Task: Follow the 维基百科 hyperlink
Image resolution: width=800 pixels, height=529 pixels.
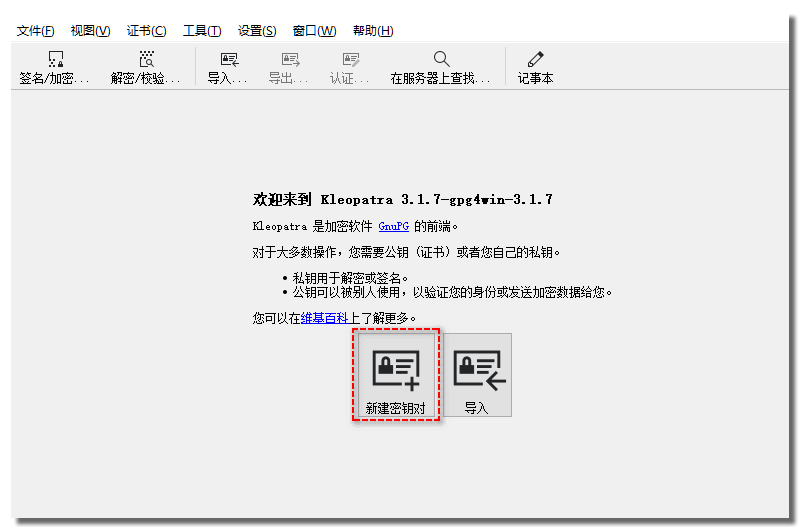Action: click(x=324, y=318)
